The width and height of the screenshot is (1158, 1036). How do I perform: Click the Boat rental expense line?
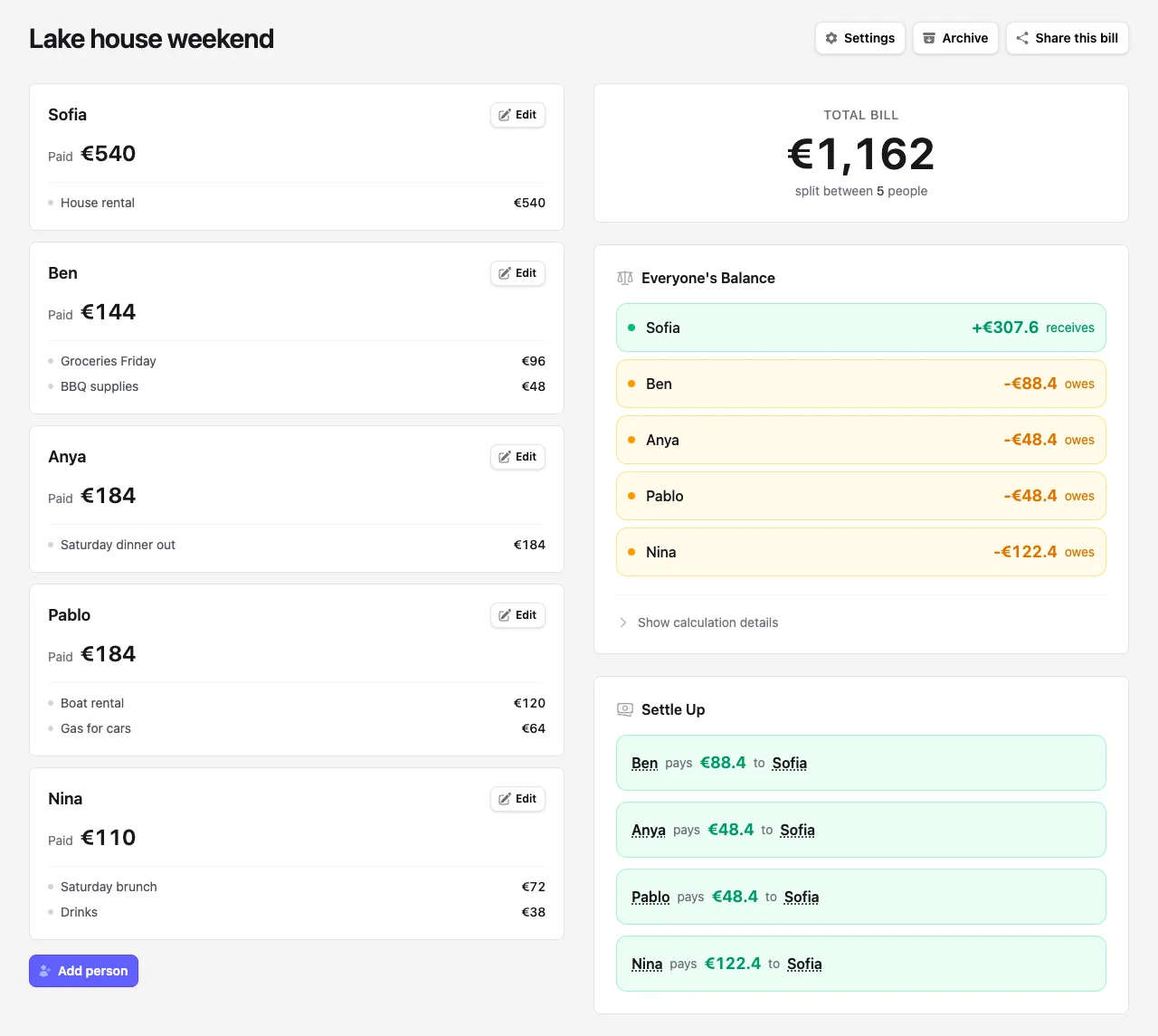297,703
